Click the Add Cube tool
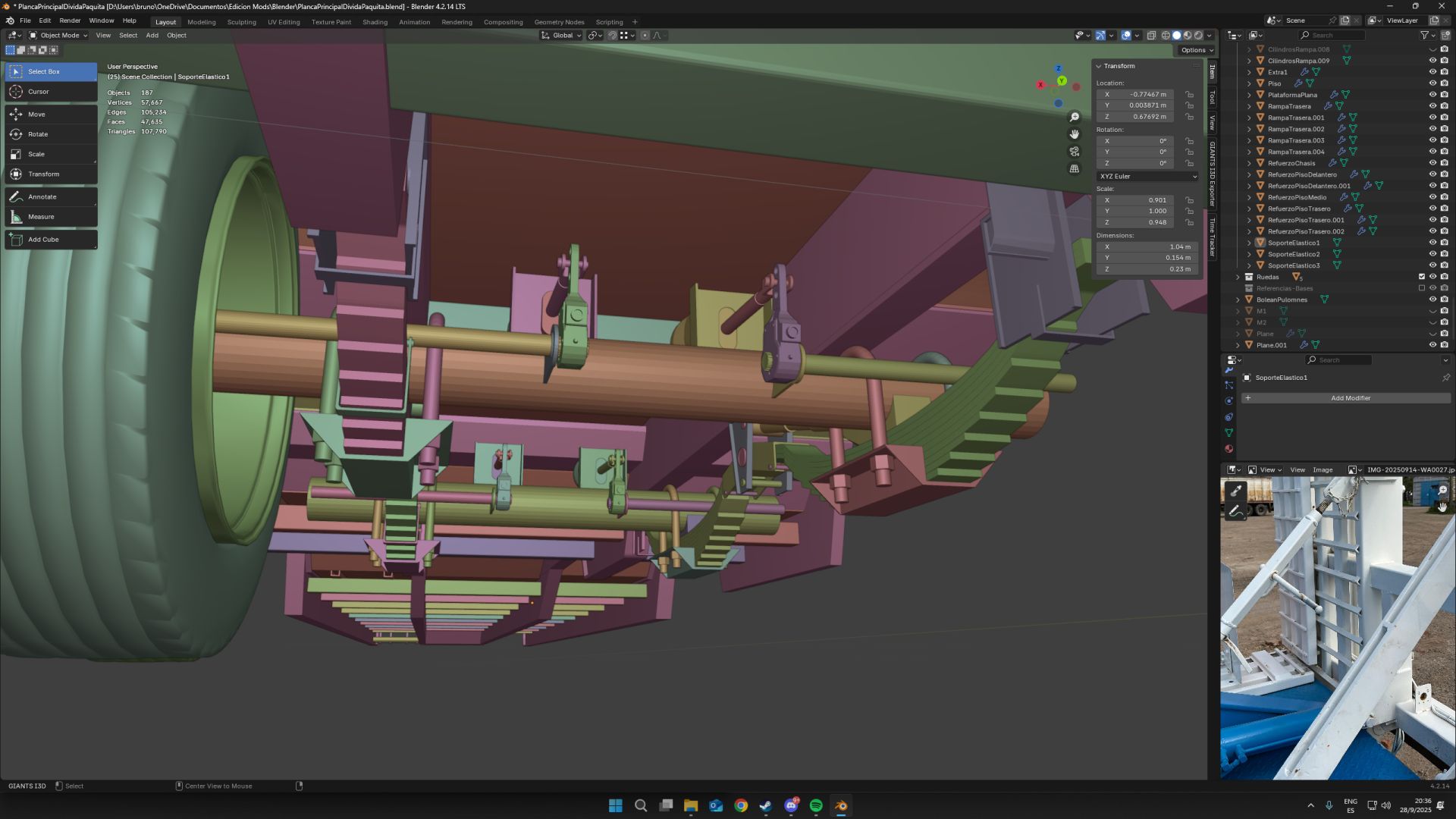The height and width of the screenshot is (819, 1456). pyautogui.click(x=42, y=240)
